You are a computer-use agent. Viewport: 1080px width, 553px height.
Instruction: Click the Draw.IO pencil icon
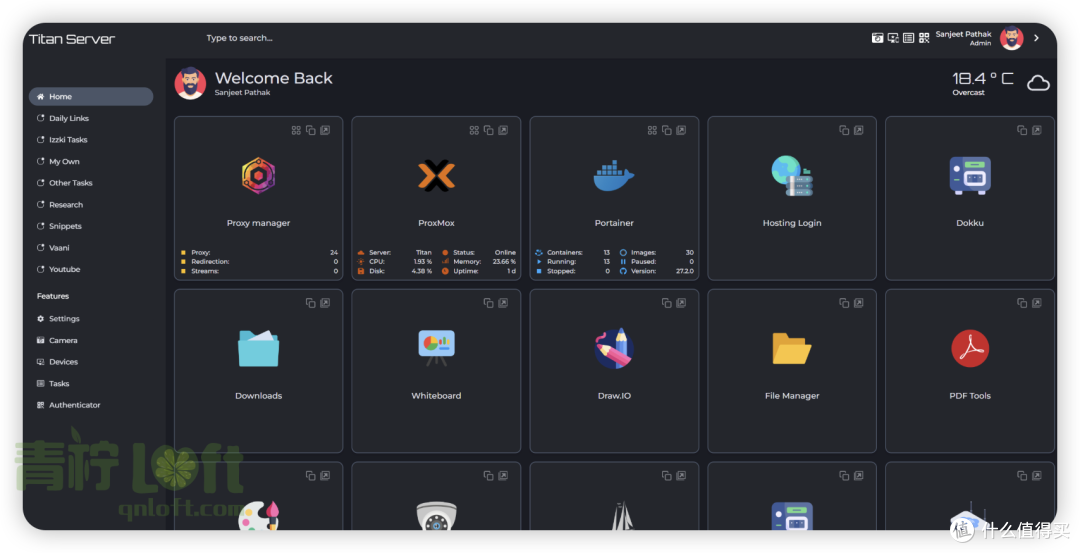tap(614, 348)
